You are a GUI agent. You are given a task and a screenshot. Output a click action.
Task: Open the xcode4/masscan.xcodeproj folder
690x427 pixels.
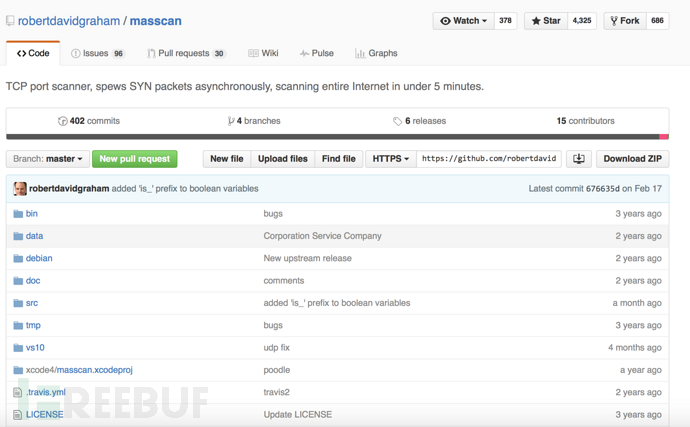79,370
